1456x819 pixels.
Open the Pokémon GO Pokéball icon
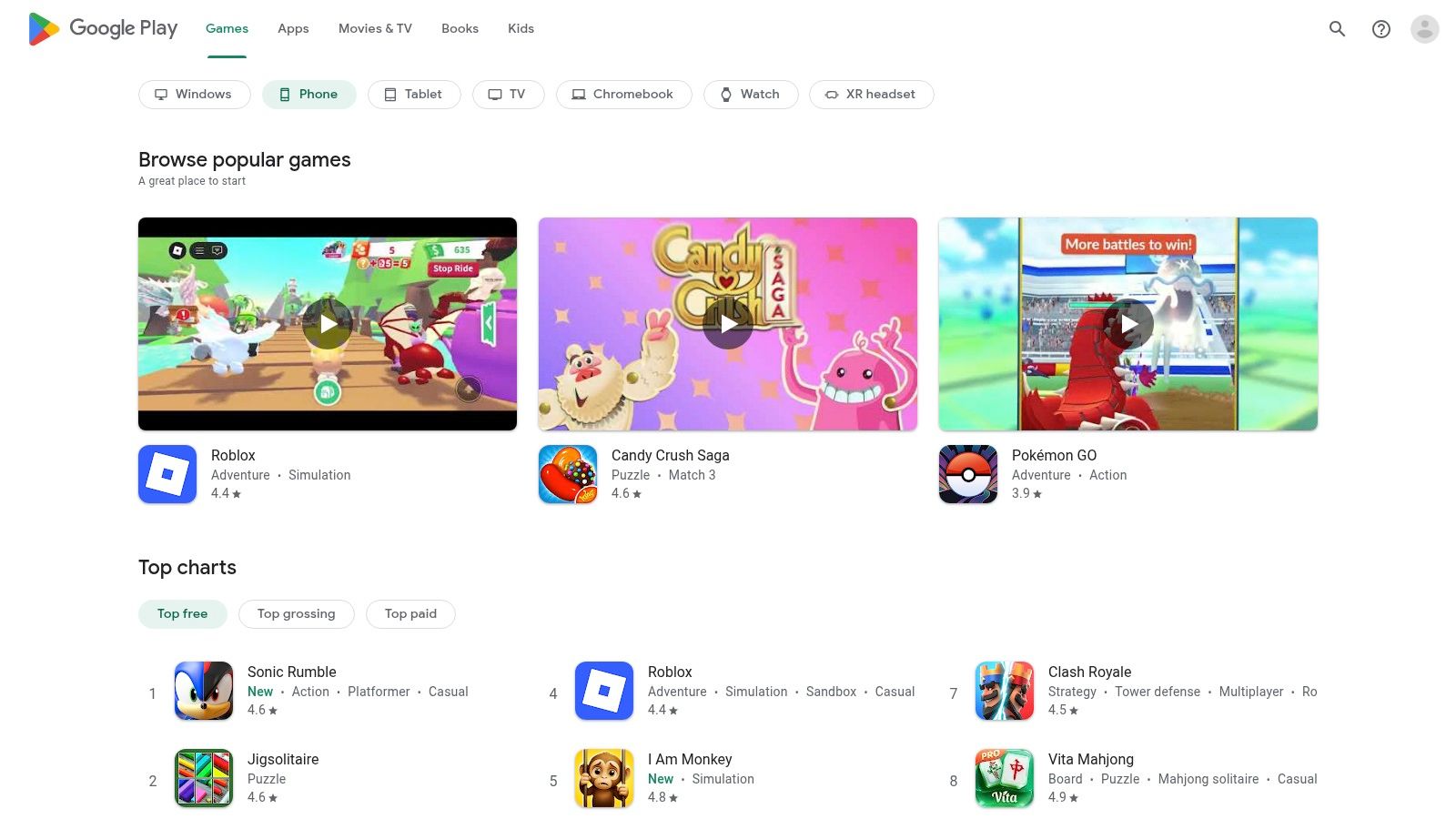(968, 473)
